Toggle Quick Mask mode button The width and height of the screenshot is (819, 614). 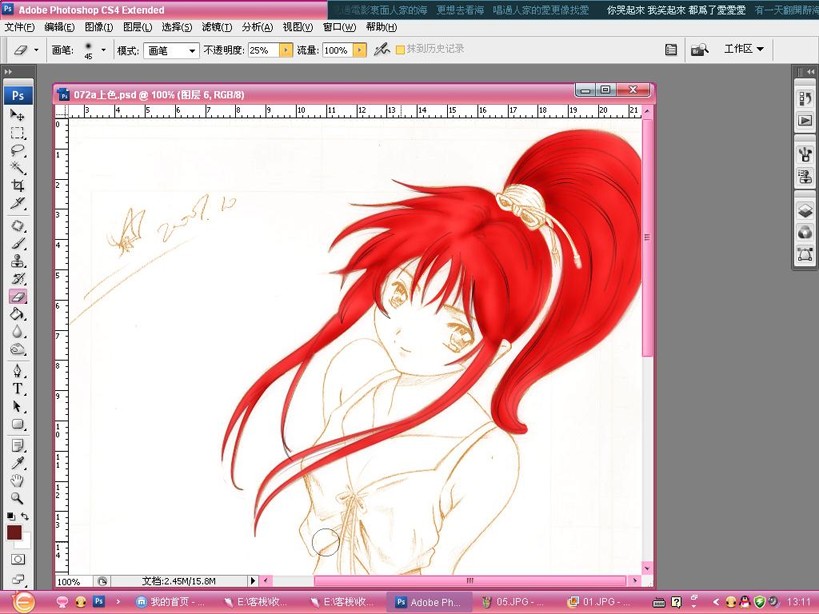pyautogui.click(x=18, y=560)
